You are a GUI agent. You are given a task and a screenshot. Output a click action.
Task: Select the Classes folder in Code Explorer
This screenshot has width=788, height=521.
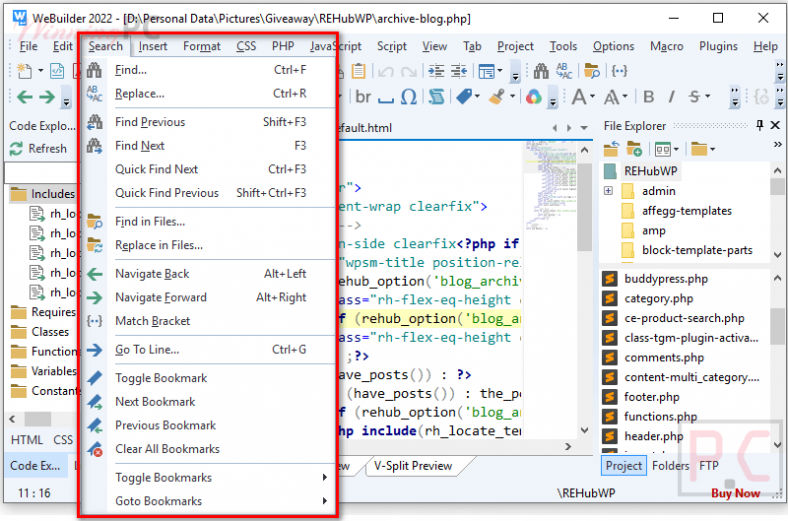click(x=40, y=332)
